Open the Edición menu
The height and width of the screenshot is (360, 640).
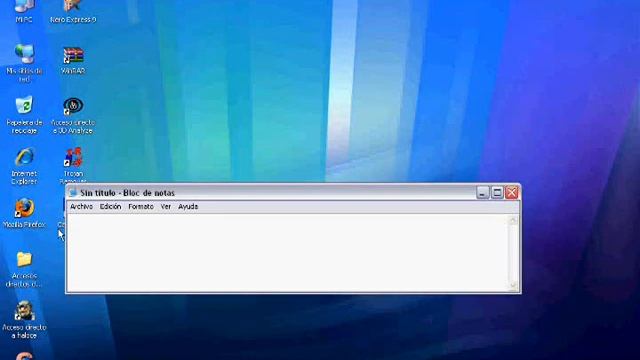[x=110, y=207]
